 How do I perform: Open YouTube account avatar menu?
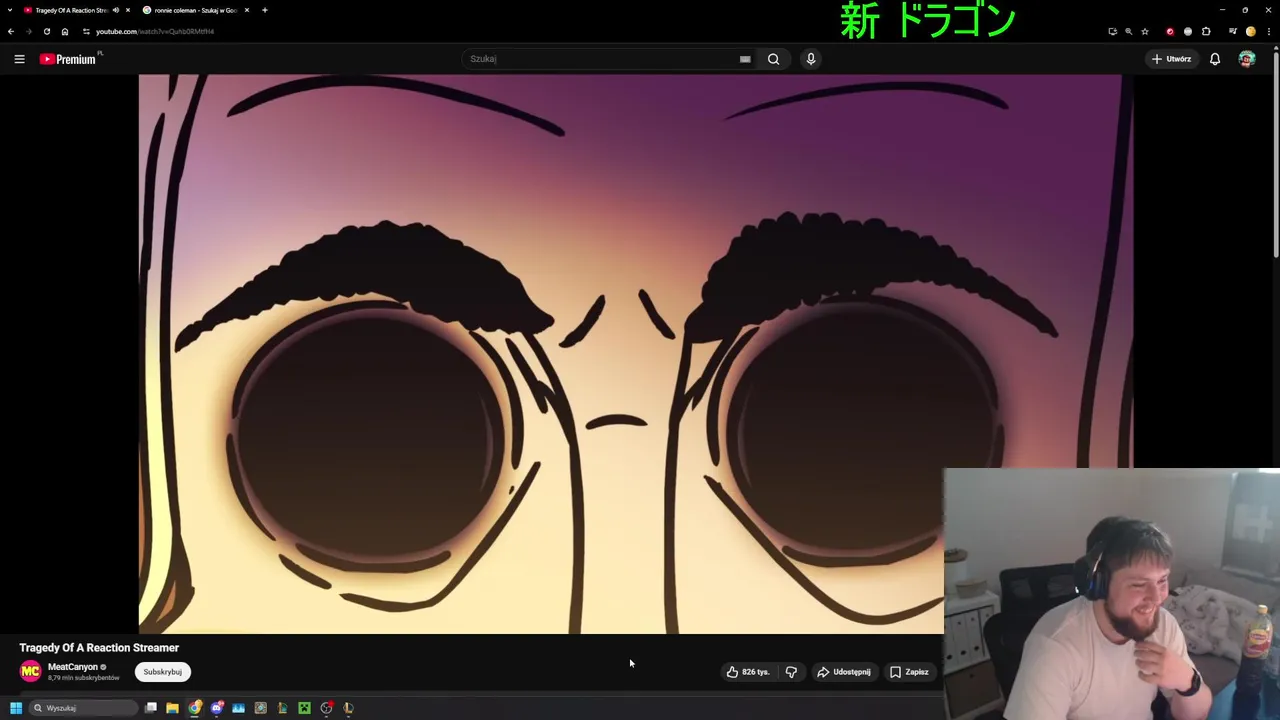1246,59
